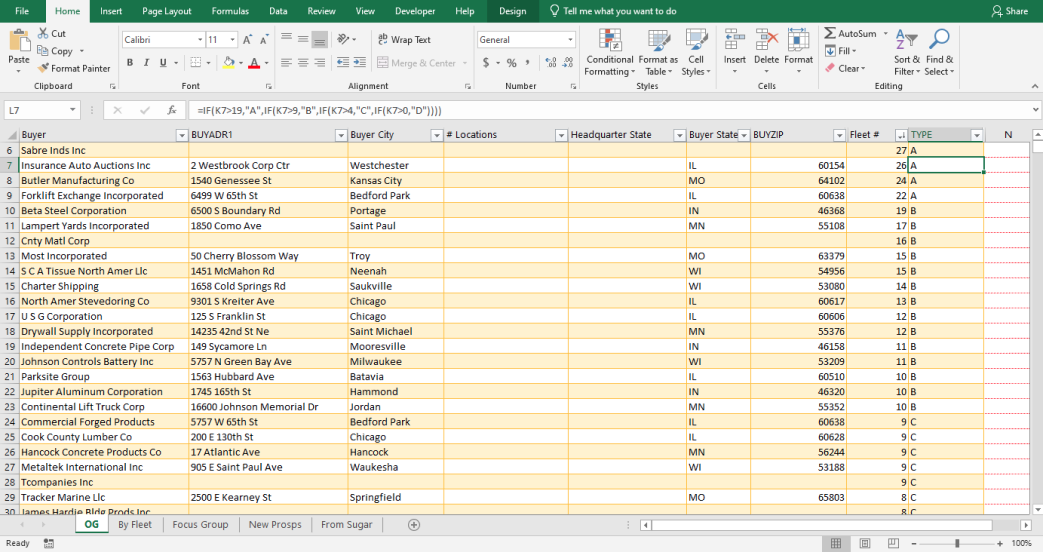
Task: Apply Accounting dollar format
Action: [x=486, y=63]
